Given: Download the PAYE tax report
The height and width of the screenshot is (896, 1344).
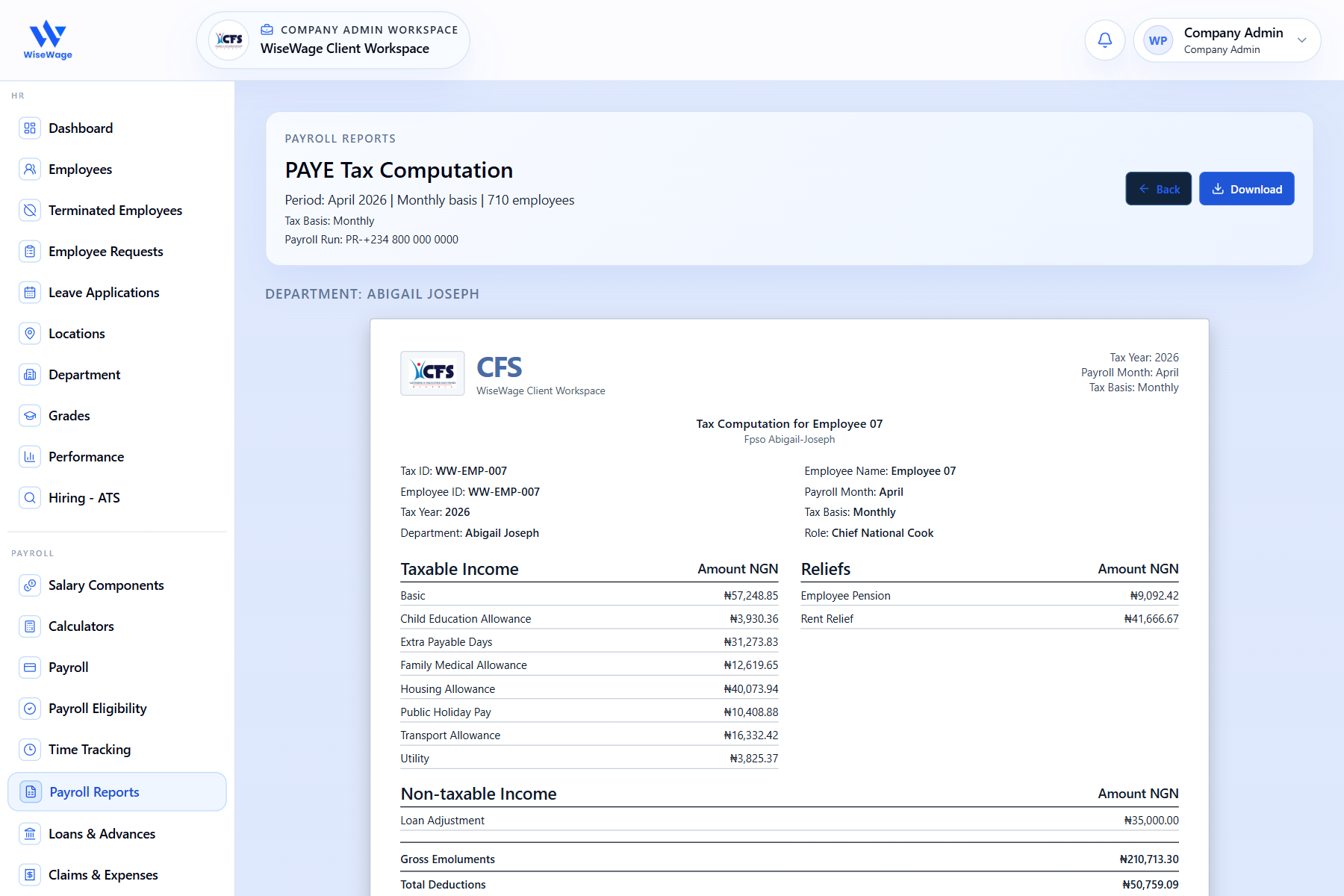Looking at the screenshot, I should (1246, 189).
